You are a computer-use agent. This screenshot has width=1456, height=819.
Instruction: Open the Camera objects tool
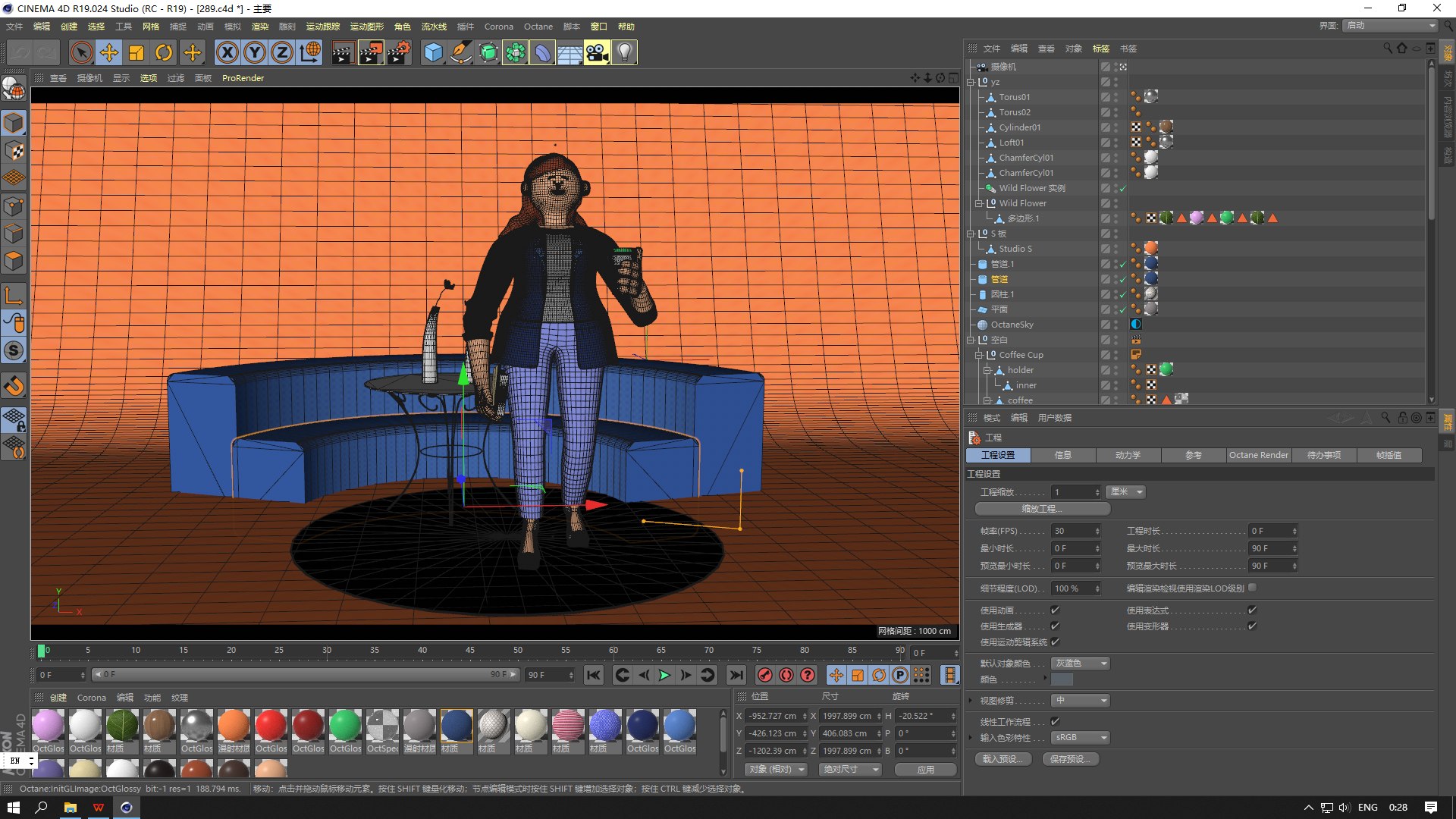click(597, 52)
